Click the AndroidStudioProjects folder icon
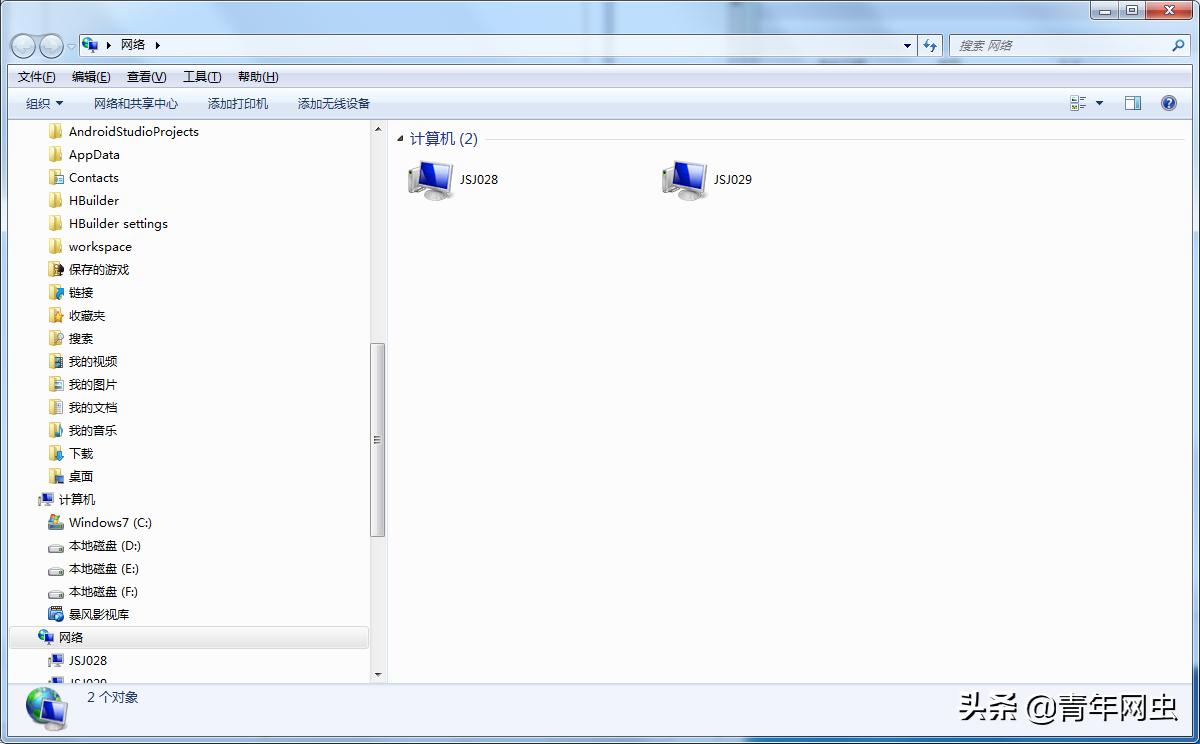Image resolution: width=1200 pixels, height=744 pixels. click(x=56, y=131)
